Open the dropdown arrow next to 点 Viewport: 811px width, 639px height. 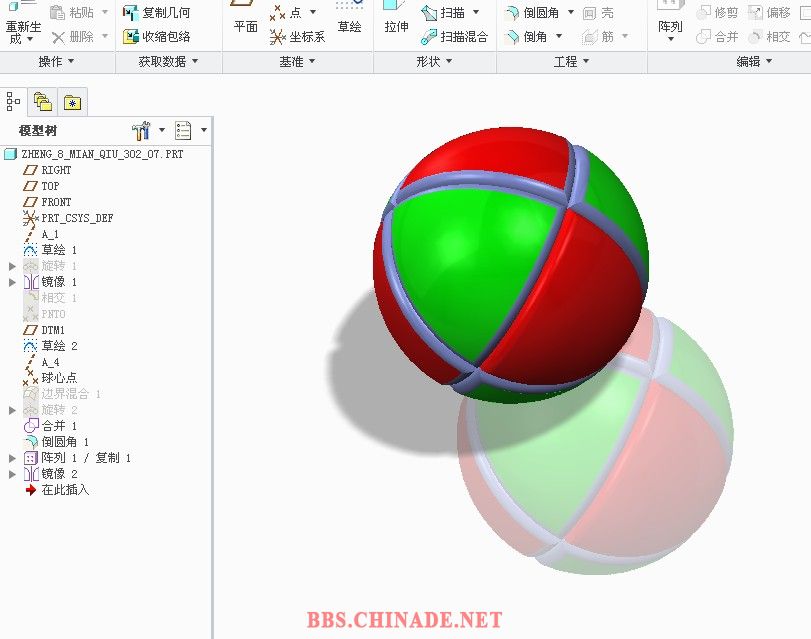[313, 12]
